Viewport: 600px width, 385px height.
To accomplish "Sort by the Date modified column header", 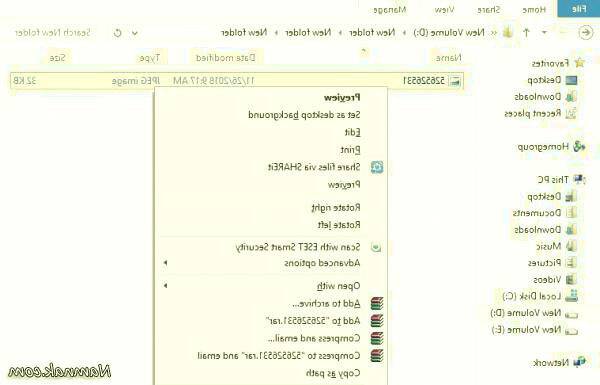I will (x=225, y=58).
